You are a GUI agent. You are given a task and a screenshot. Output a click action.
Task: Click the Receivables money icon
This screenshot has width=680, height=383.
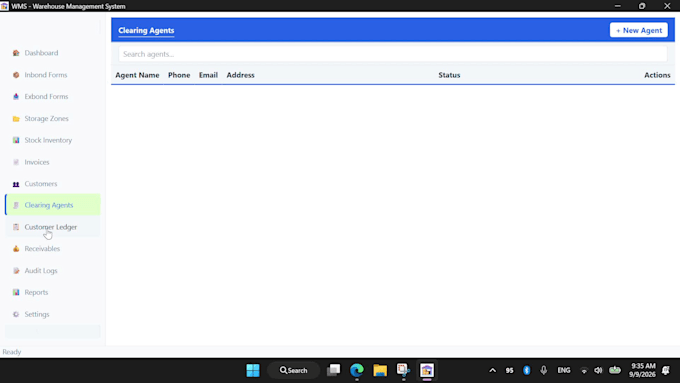[x=16, y=249]
